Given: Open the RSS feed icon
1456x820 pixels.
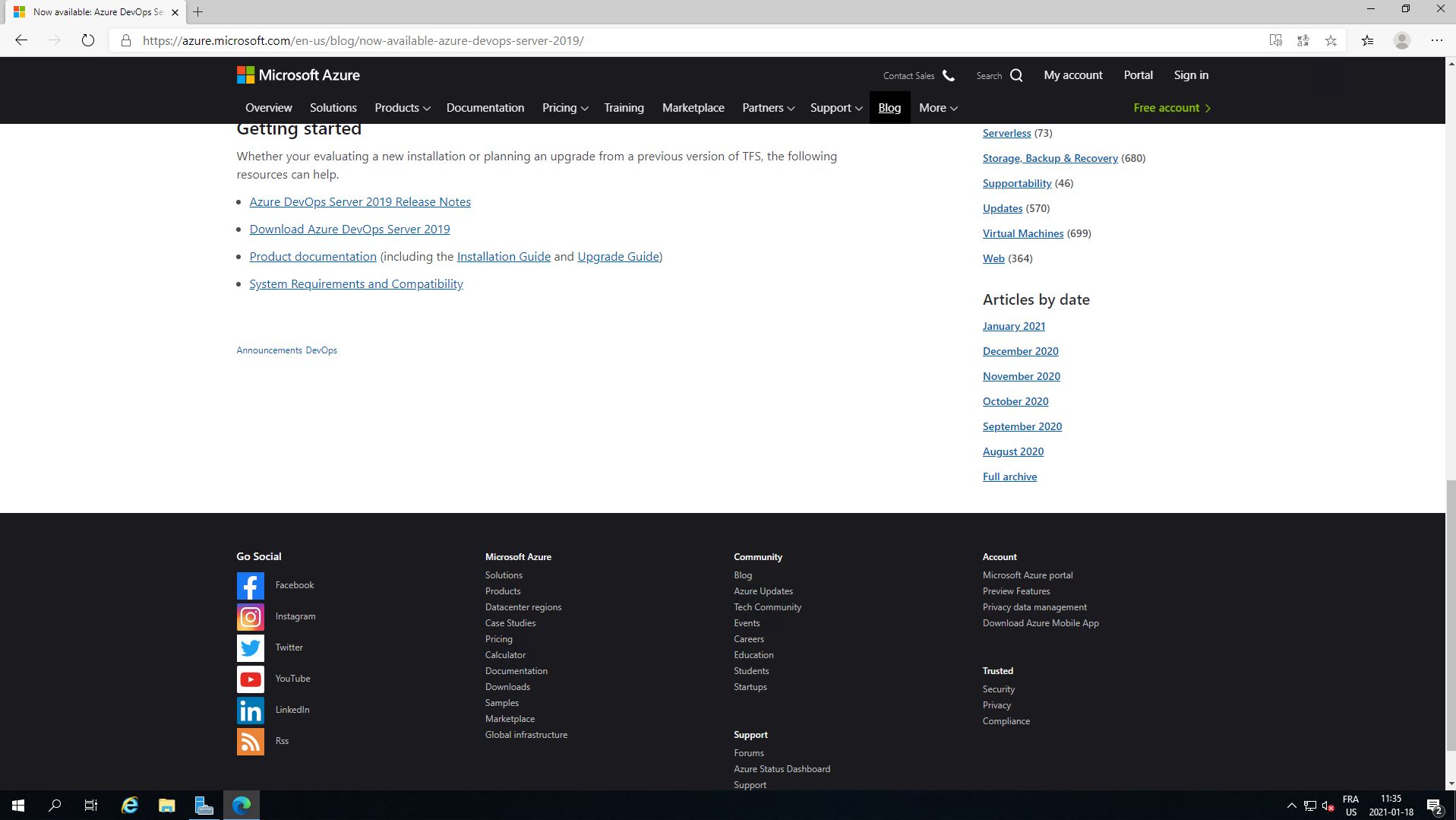Looking at the screenshot, I should click(250, 741).
